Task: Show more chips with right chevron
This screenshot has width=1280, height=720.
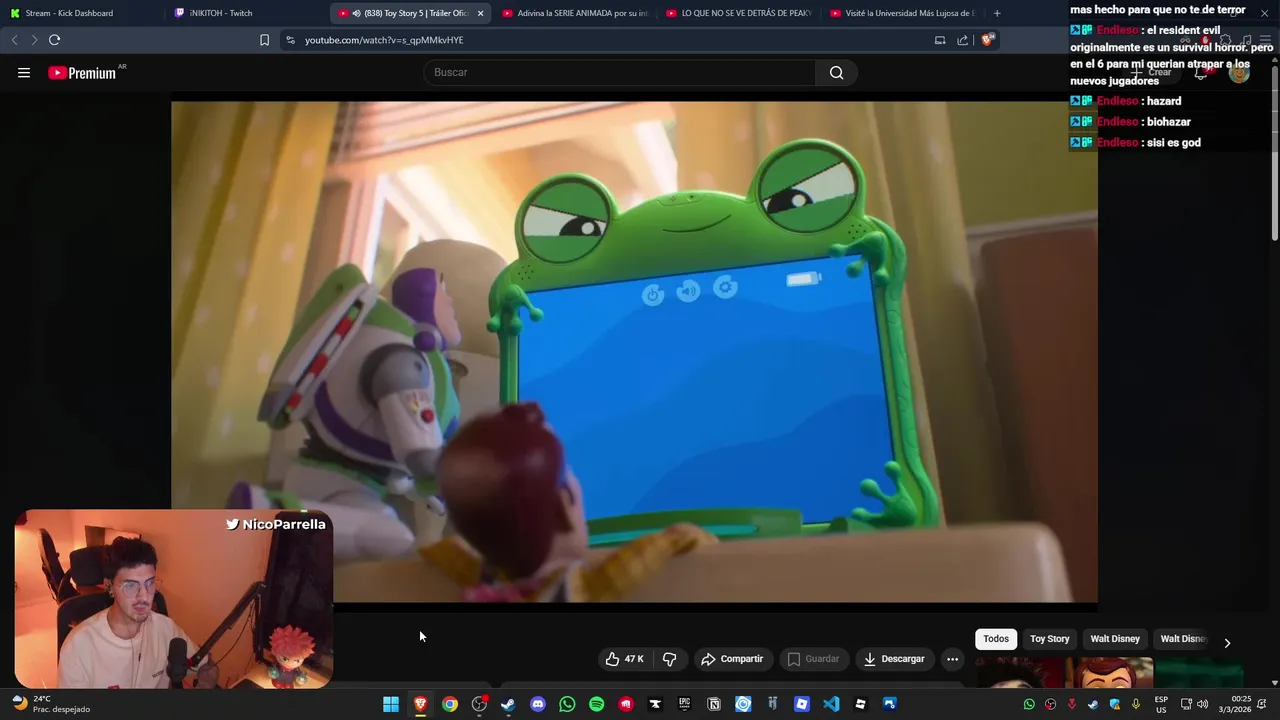Action: pyautogui.click(x=1227, y=642)
